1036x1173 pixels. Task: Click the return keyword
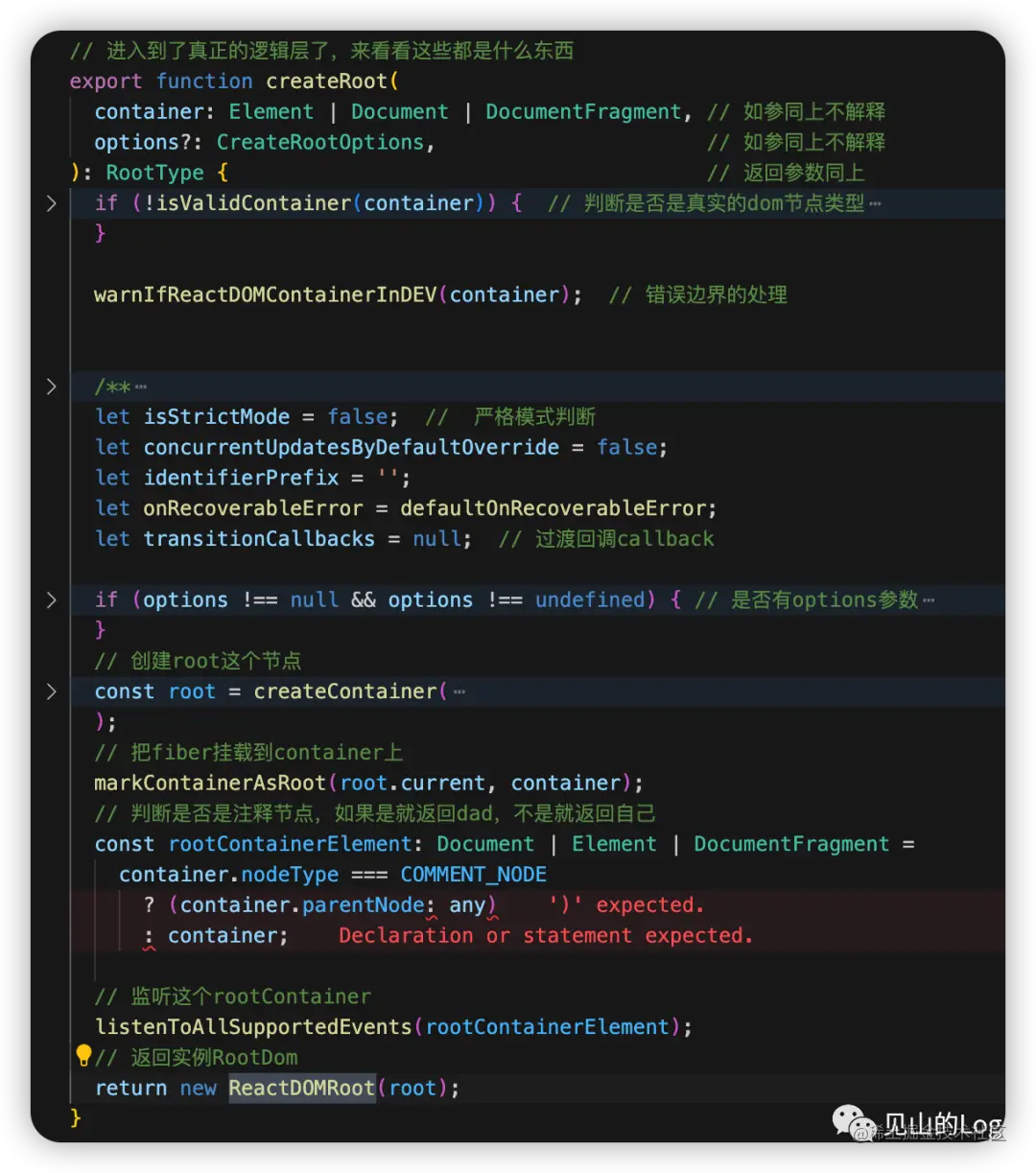click(x=130, y=1088)
